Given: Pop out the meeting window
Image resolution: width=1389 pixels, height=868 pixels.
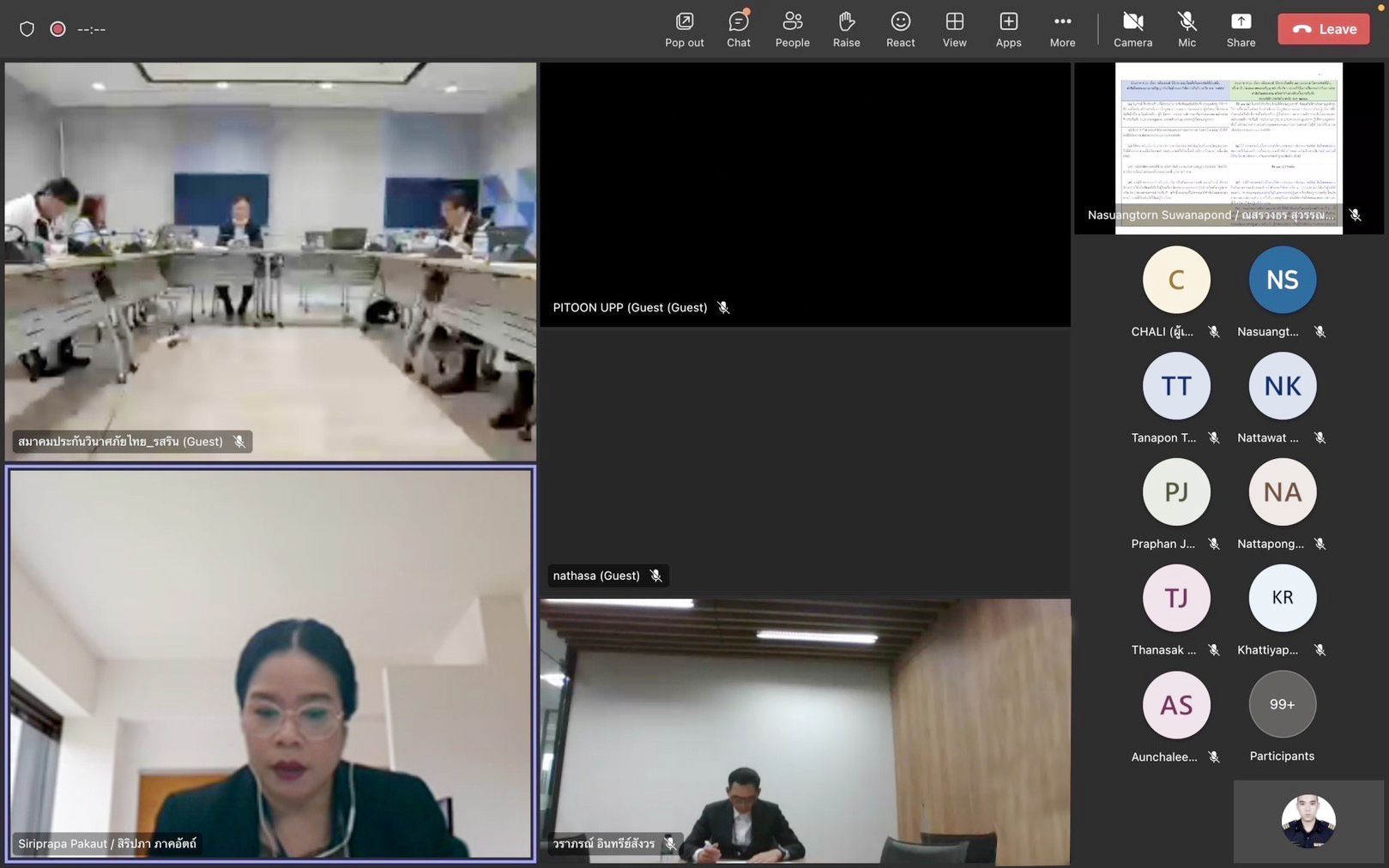Looking at the screenshot, I should click(684, 29).
